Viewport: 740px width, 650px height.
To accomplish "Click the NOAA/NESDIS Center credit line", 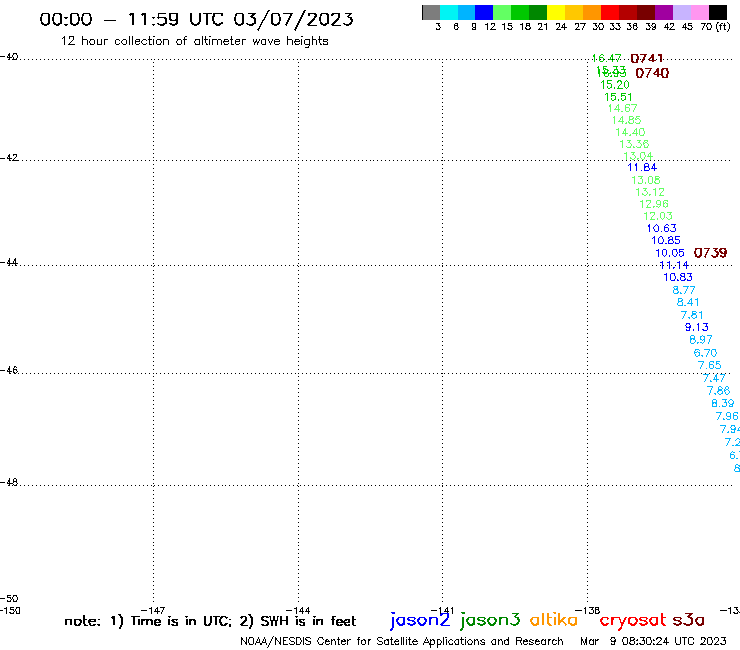I will click(402, 641).
